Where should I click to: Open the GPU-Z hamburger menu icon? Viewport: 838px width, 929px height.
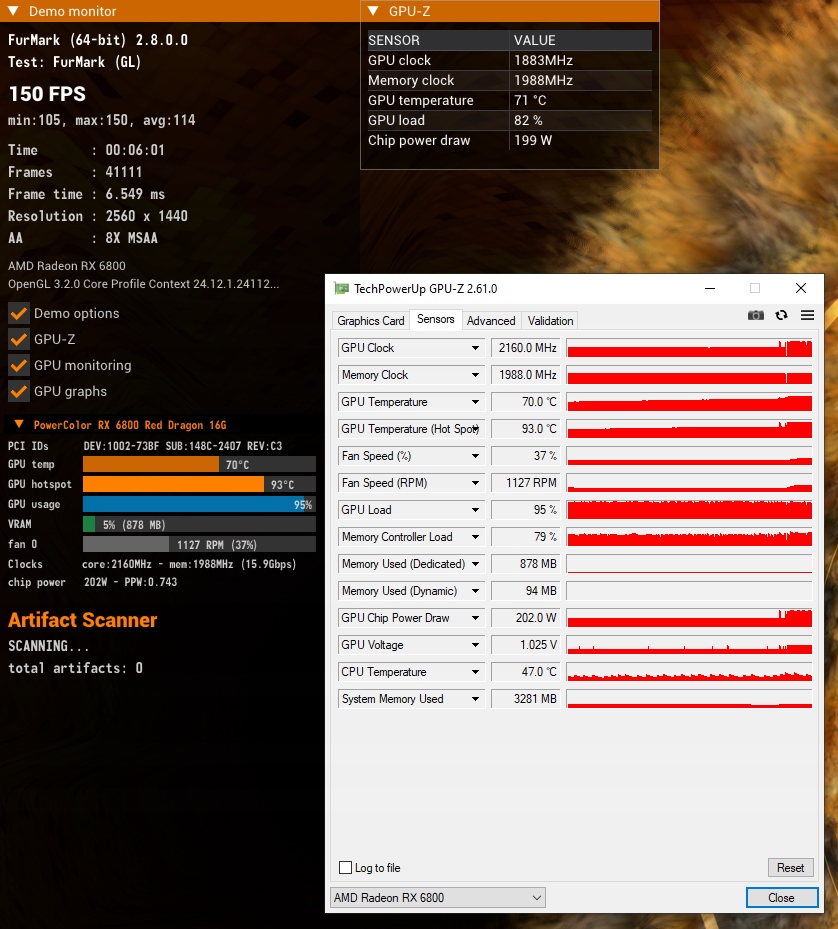pyautogui.click(x=807, y=315)
